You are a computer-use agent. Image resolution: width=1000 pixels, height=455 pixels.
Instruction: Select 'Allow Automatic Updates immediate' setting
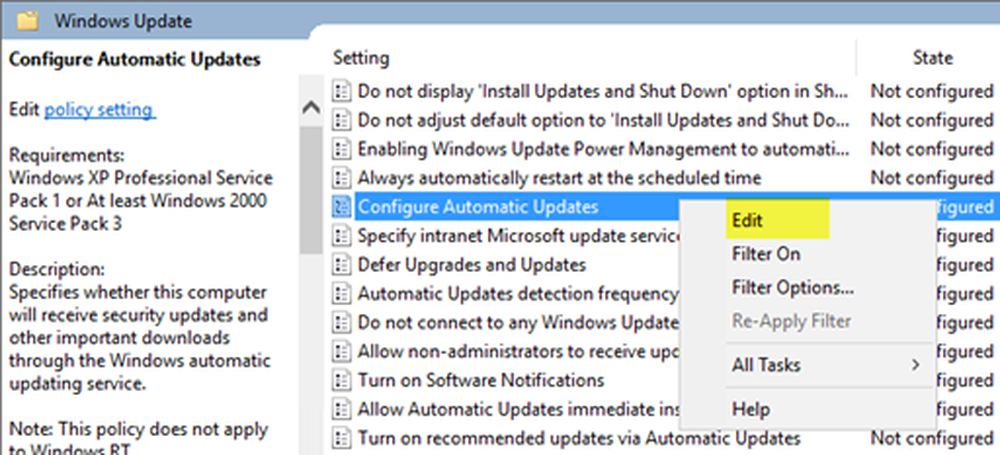click(x=517, y=409)
